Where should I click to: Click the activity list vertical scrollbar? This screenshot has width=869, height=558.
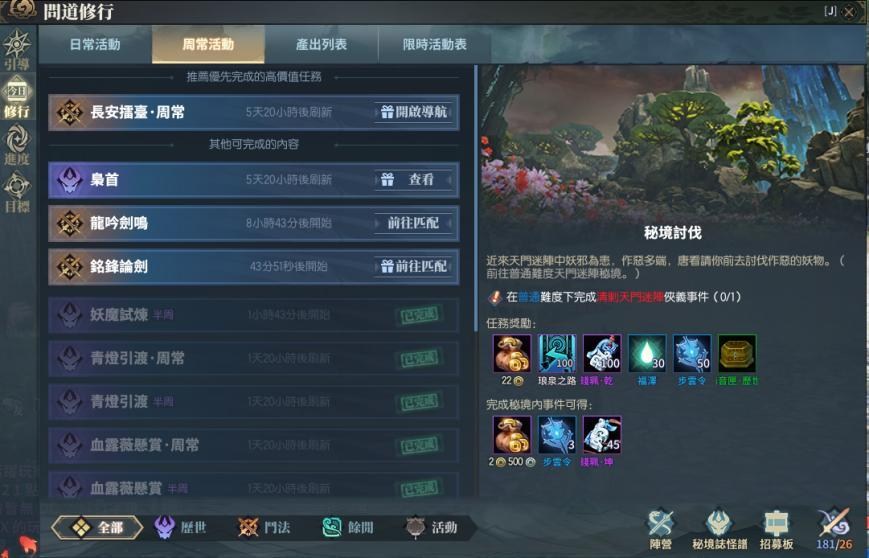click(476, 199)
